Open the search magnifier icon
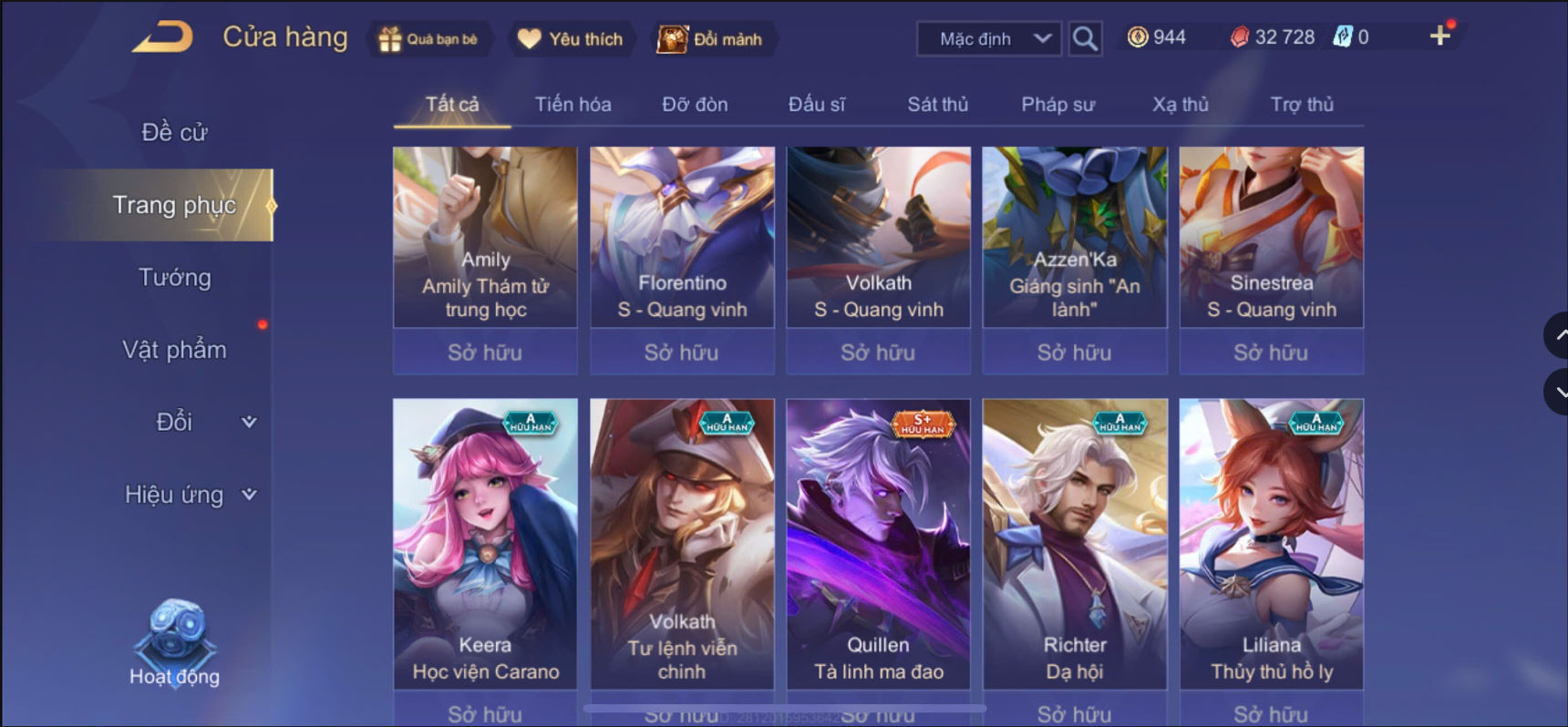The image size is (1568, 727). tap(1085, 38)
